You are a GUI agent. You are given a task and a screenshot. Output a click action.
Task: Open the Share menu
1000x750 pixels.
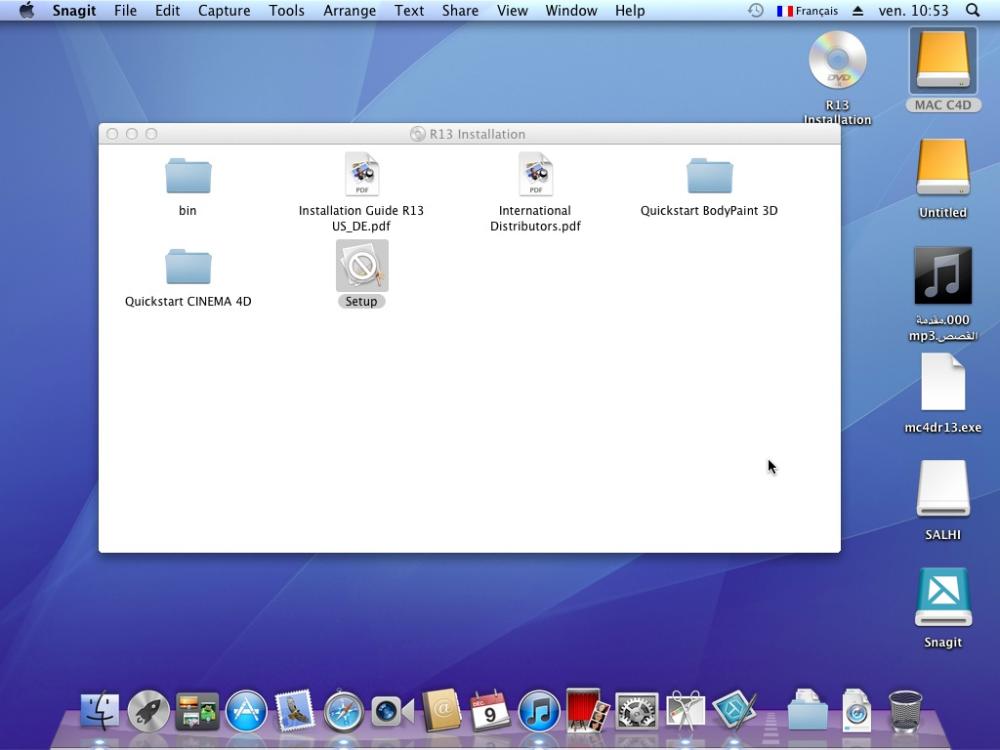coord(460,10)
